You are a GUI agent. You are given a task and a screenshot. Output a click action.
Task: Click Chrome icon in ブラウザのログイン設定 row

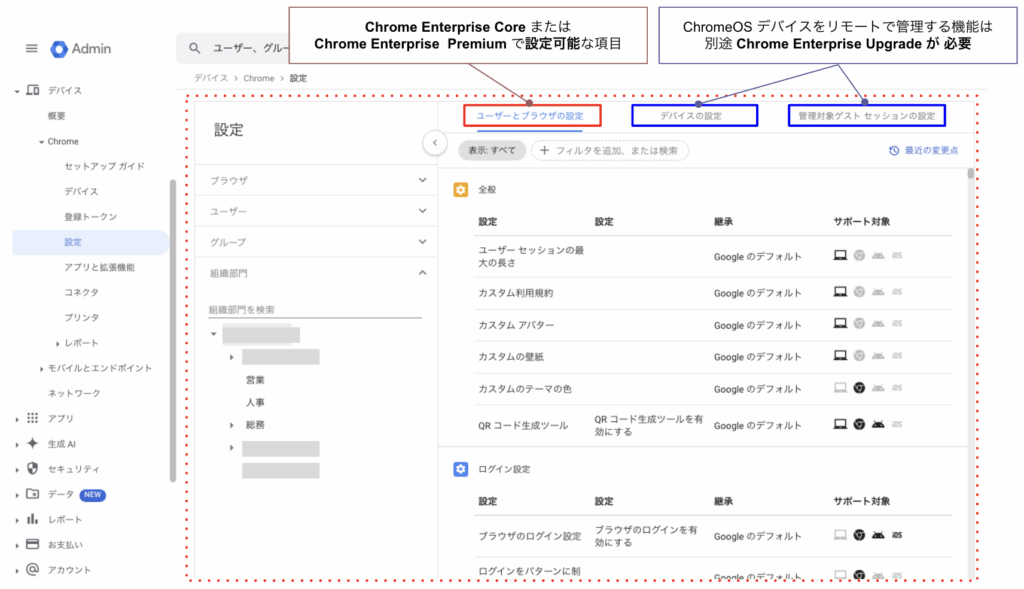(859, 535)
